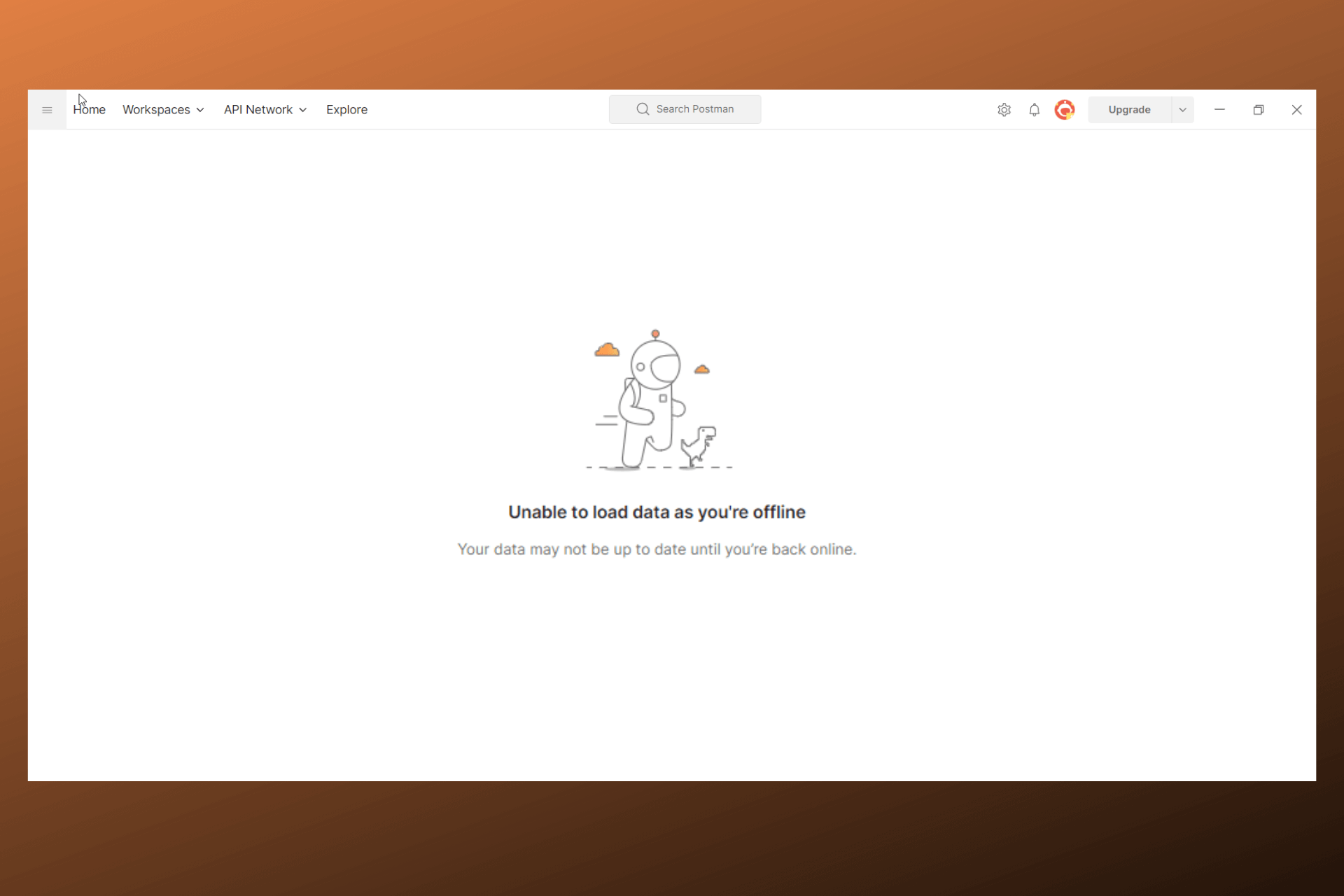Image resolution: width=1344 pixels, height=896 pixels.
Task: Click the Search Postman input field
Action: pos(686,109)
